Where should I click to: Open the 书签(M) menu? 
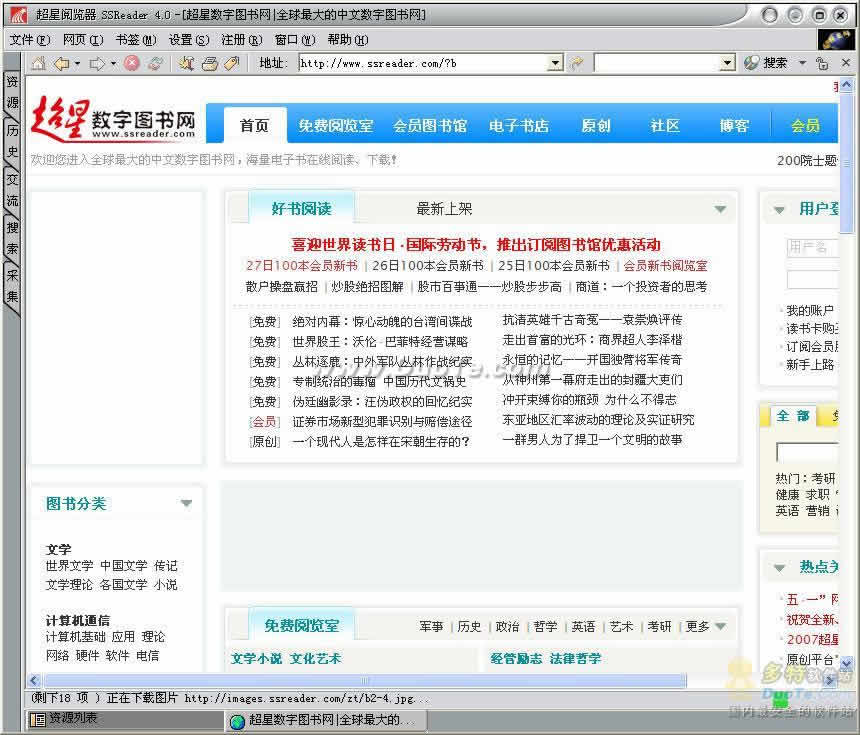tap(135, 40)
